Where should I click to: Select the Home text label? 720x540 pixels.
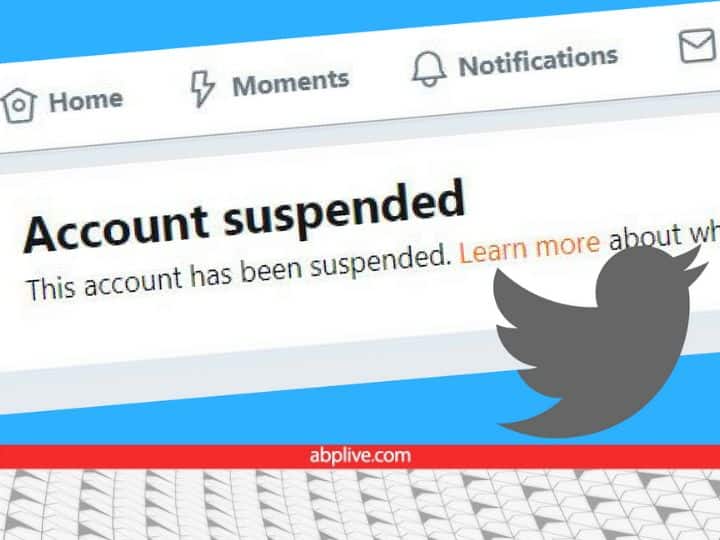coord(86,101)
